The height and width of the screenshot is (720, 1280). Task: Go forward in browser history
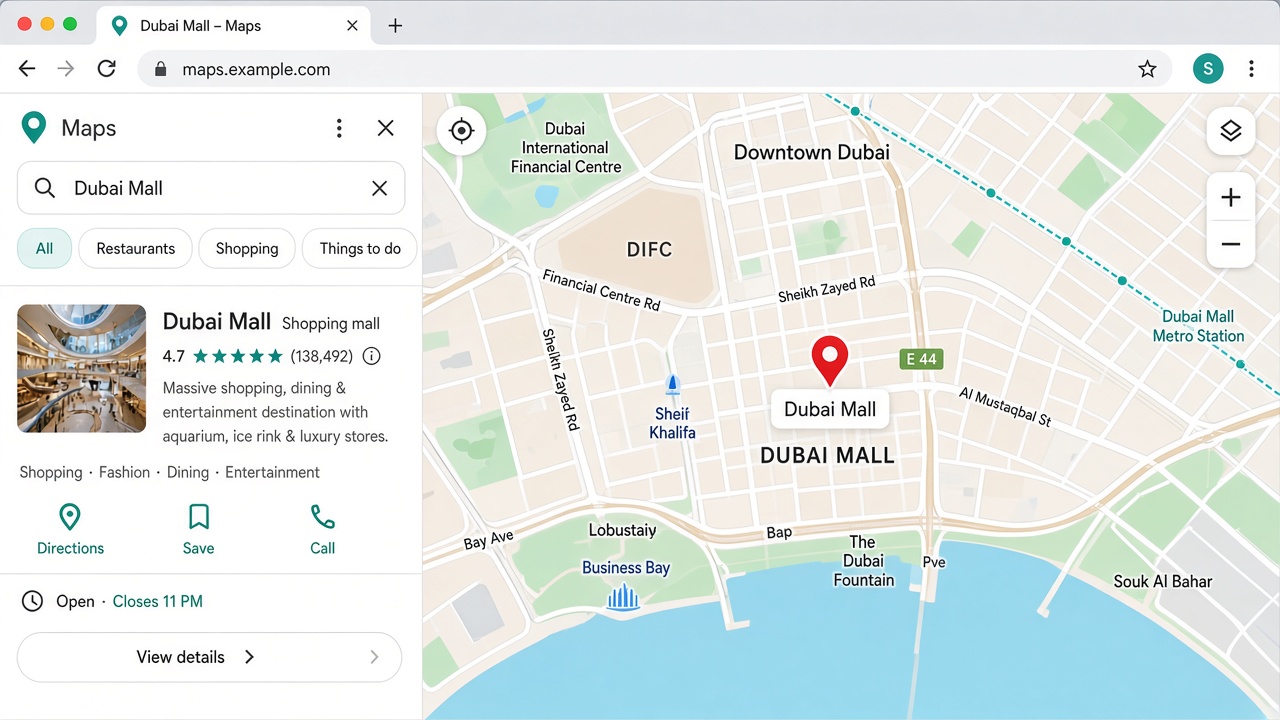[x=66, y=69]
